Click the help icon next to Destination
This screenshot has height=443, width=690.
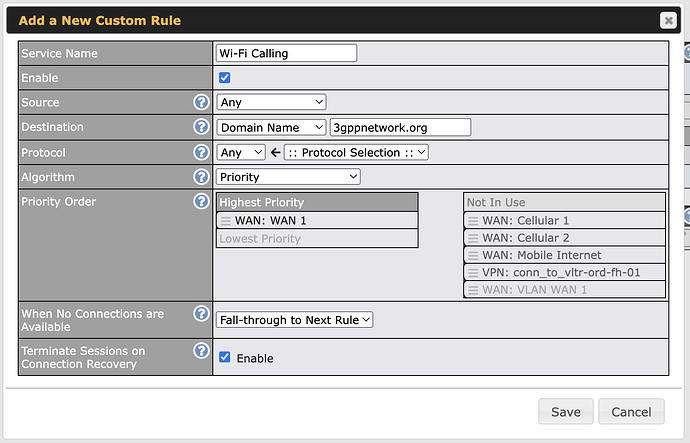coord(201,127)
